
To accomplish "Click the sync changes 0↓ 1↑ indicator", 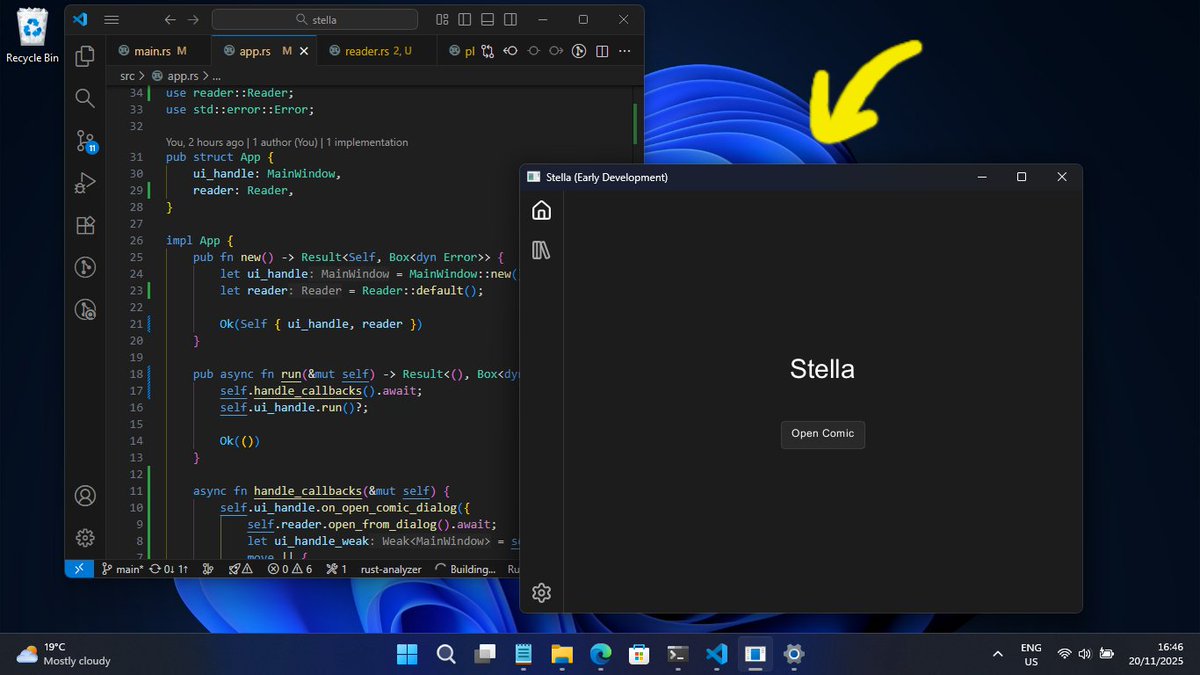I will 169,568.
